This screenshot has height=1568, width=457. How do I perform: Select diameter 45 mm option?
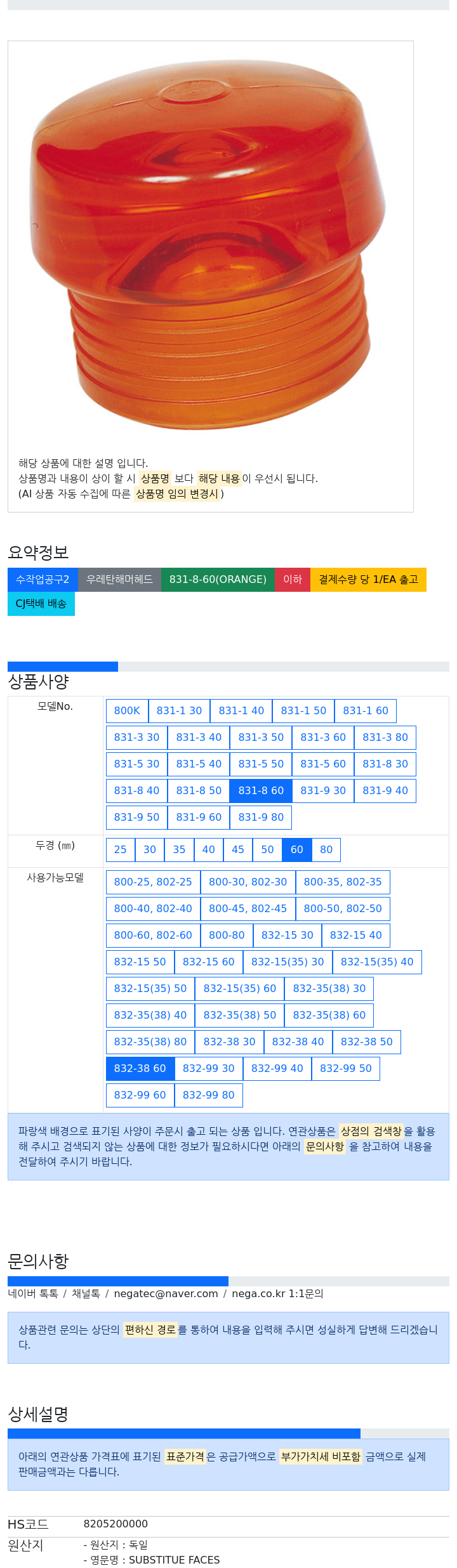(238, 849)
